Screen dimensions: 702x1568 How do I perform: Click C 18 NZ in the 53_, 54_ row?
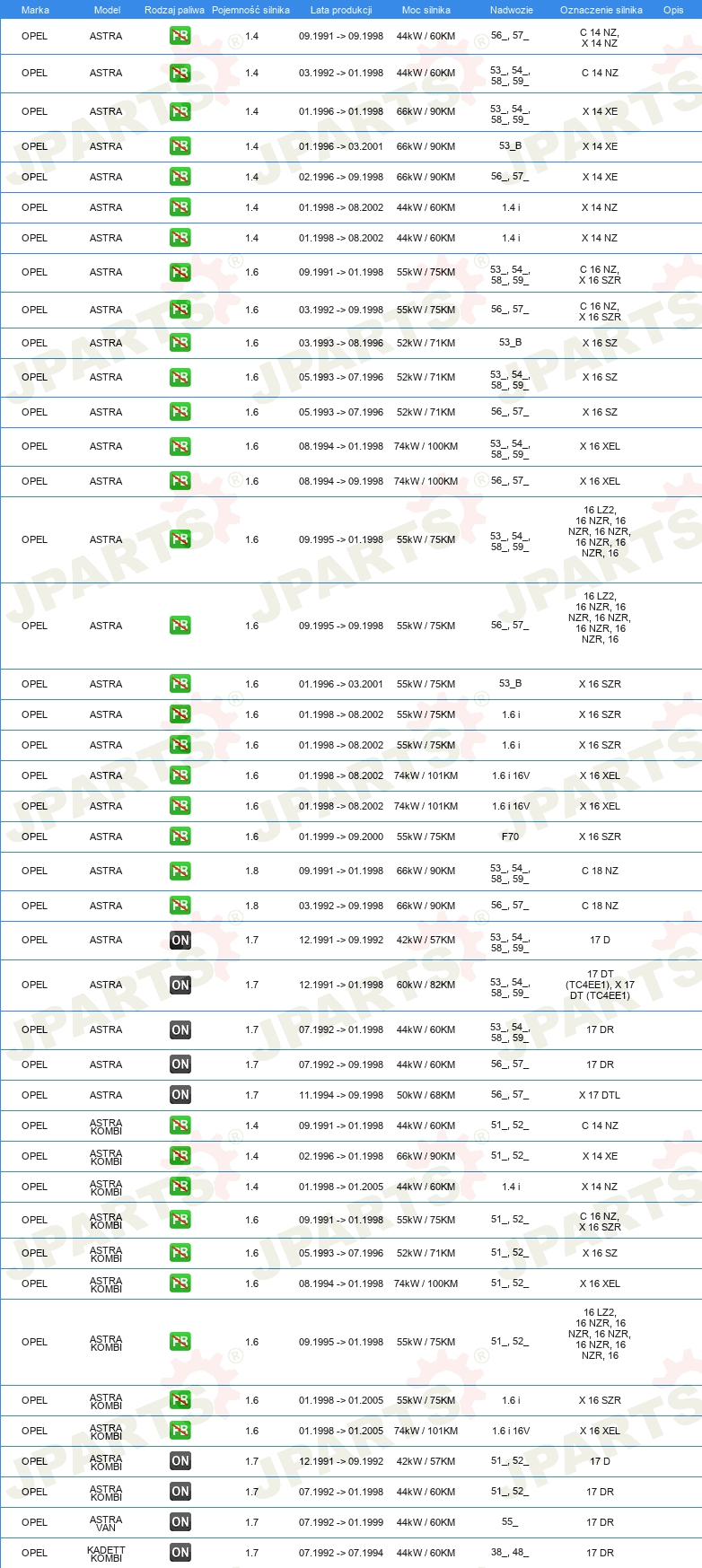(600, 871)
